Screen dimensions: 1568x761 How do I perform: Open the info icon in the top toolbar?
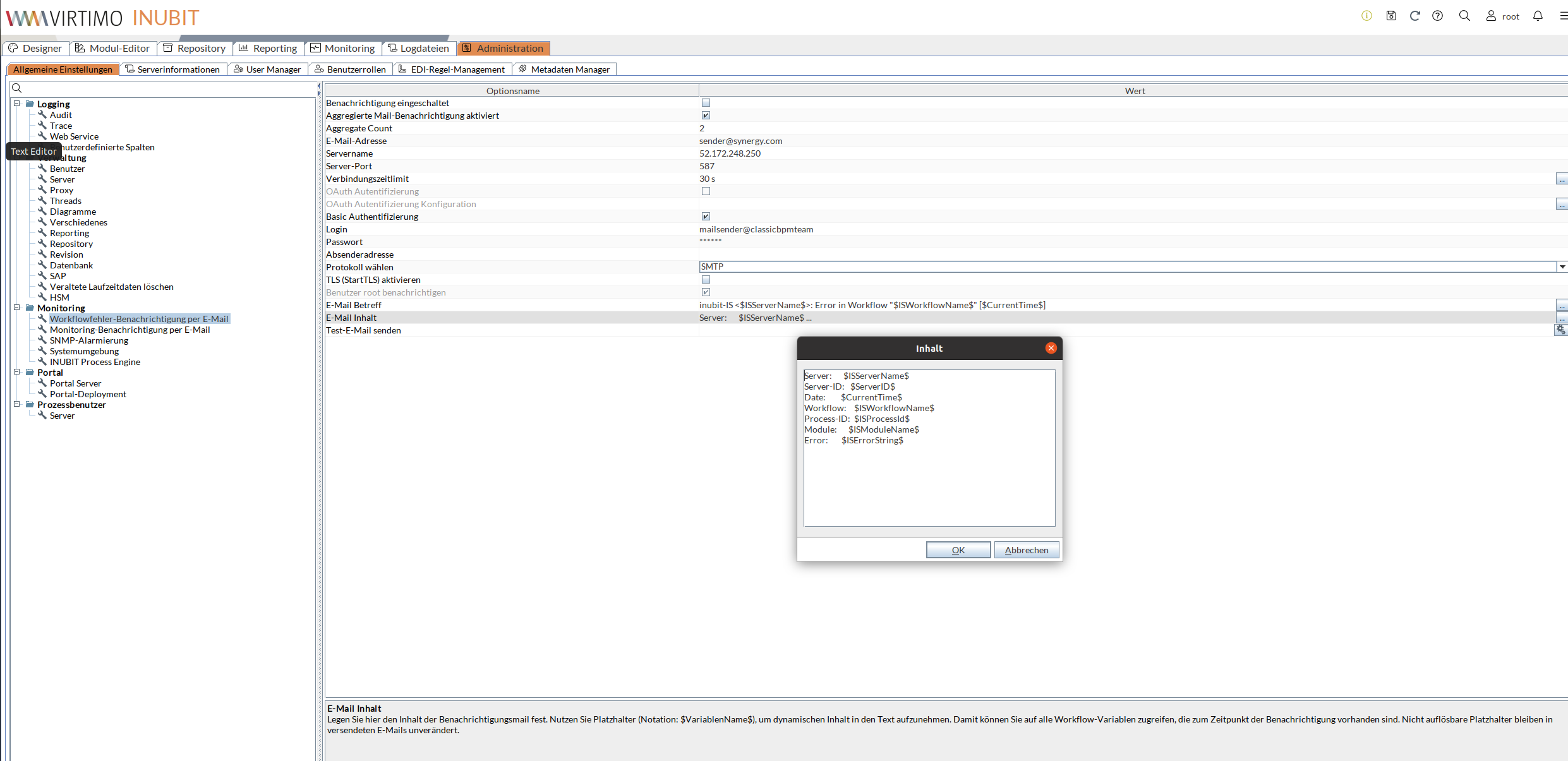[1366, 16]
